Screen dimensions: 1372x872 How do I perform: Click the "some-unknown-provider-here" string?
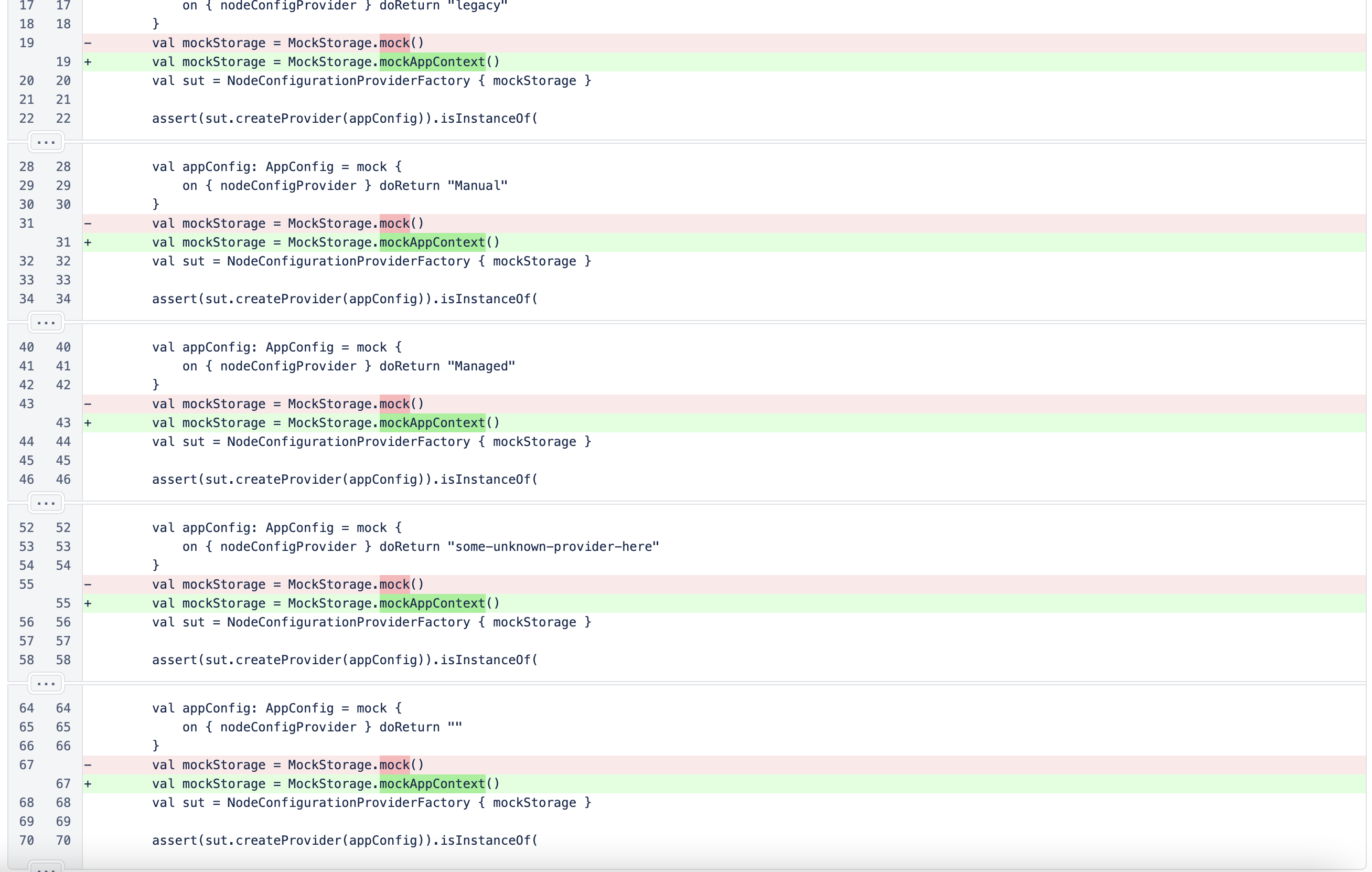pos(553,547)
